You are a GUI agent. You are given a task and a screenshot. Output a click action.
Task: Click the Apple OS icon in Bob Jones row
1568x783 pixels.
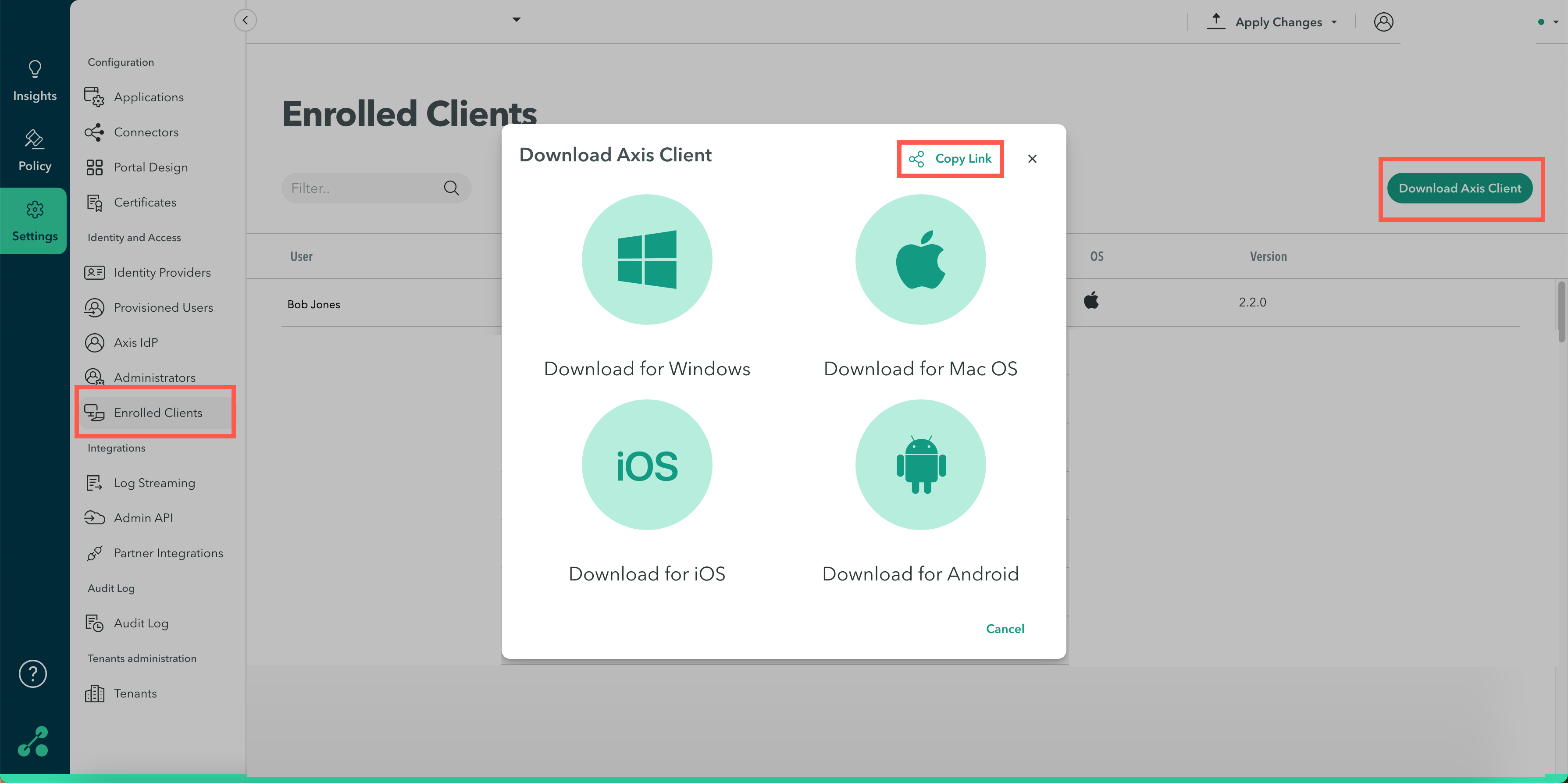tap(1091, 301)
